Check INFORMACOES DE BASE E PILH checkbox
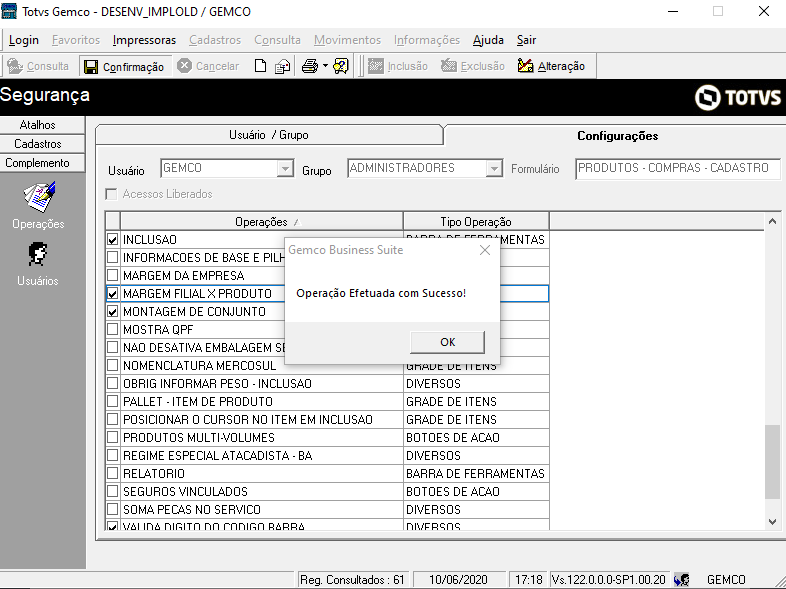Viewport: 786px width, 589px height. coord(113,258)
